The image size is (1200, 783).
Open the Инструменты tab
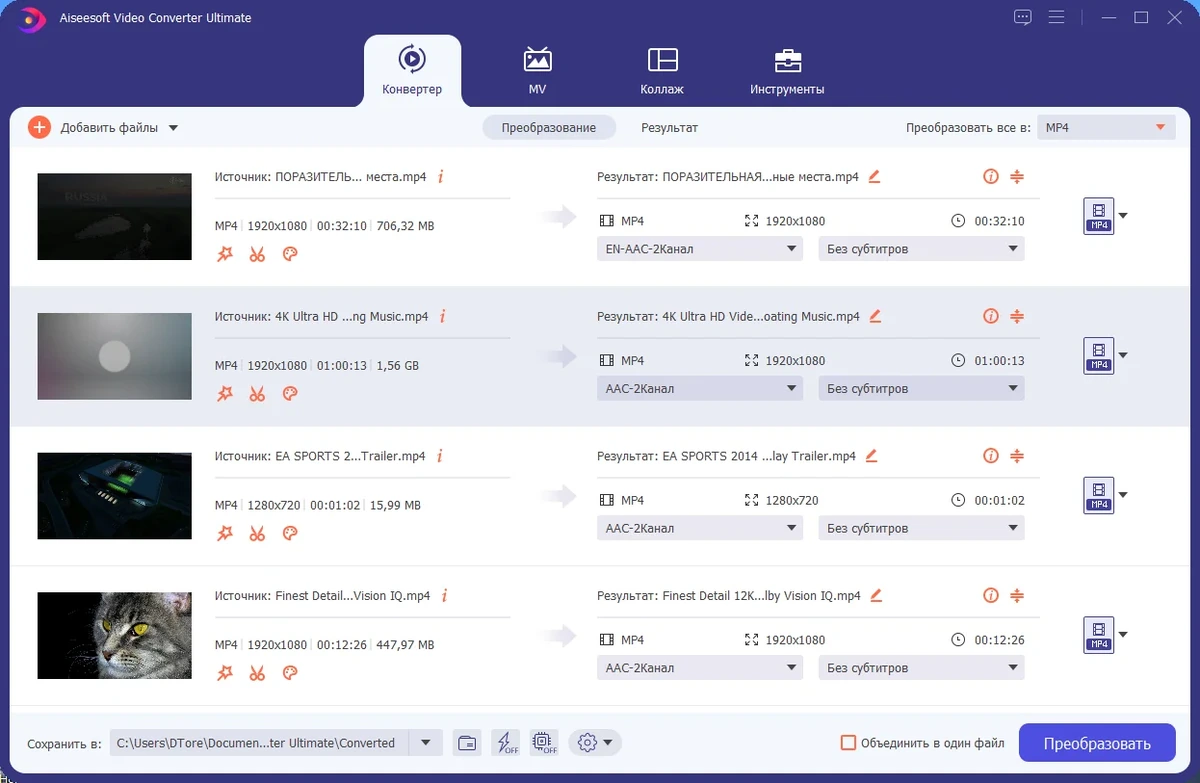click(787, 71)
